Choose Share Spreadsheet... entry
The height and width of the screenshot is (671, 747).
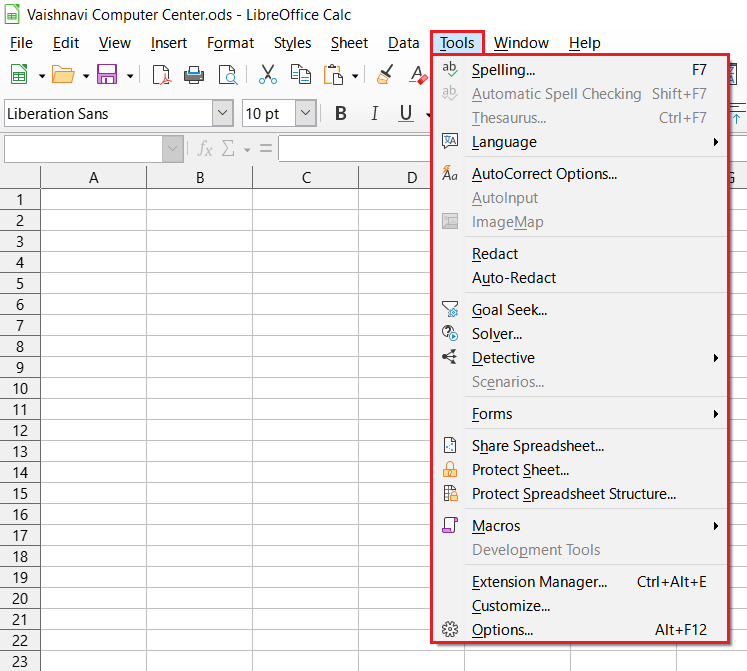[580, 446]
